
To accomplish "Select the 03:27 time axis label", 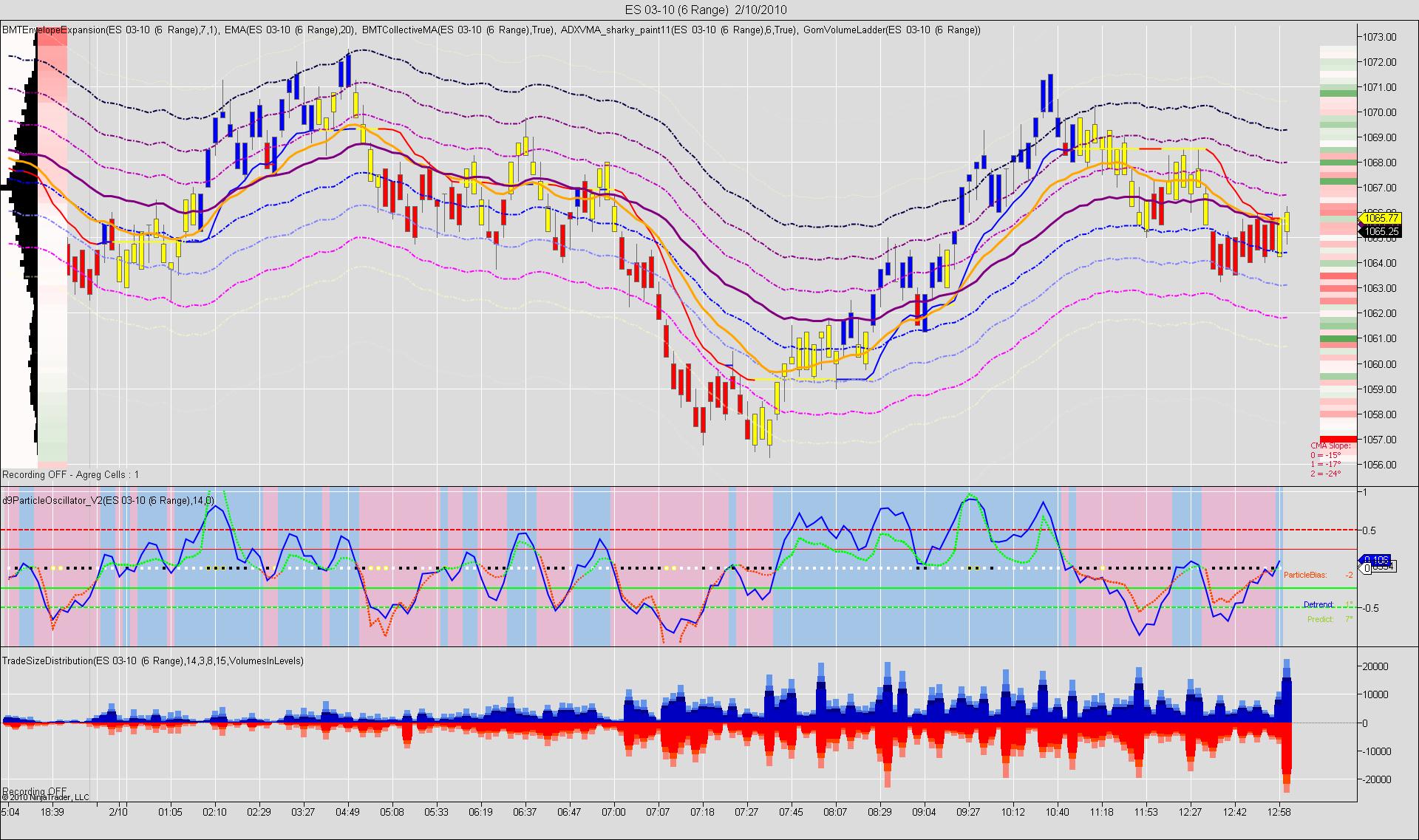I will (x=303, y=811).
